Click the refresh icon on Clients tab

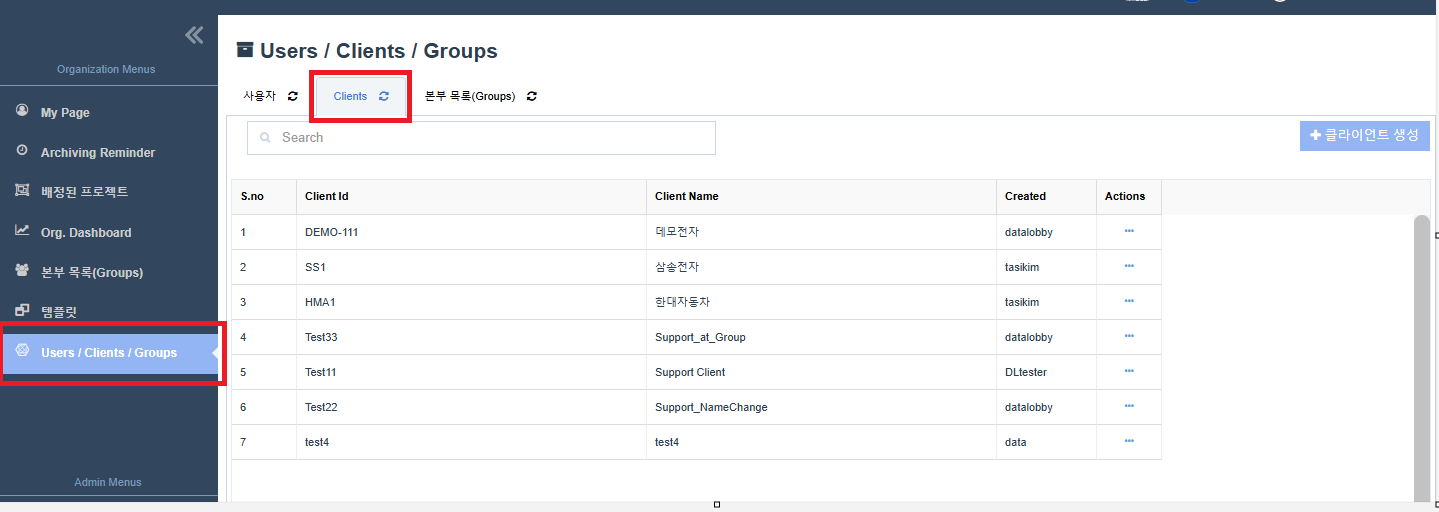click(x=384, y=96)
